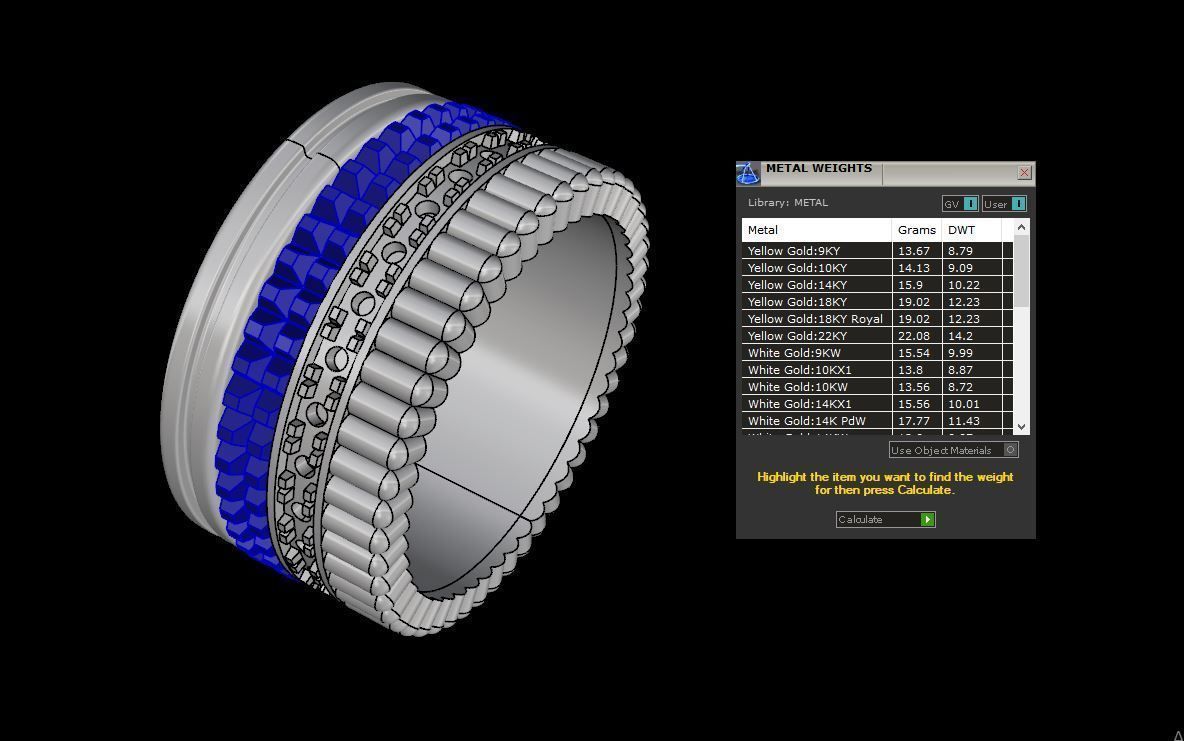Close the Metal Weights panel
Image resolution: width=1184 pixels, height=741 pixels.
pyautogui.click(x=1024, y=173)
